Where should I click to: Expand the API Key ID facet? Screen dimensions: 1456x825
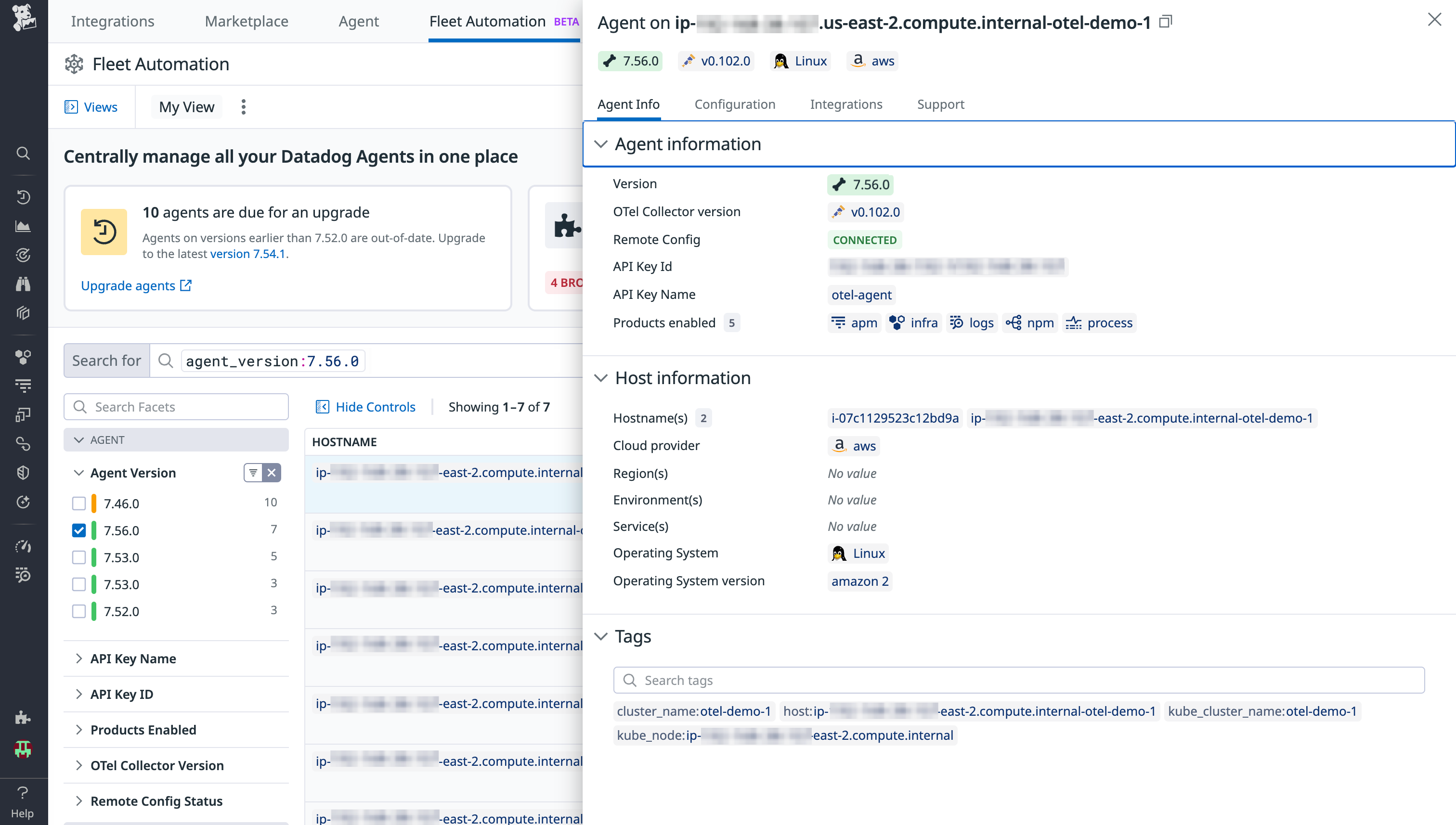(79, 694)
